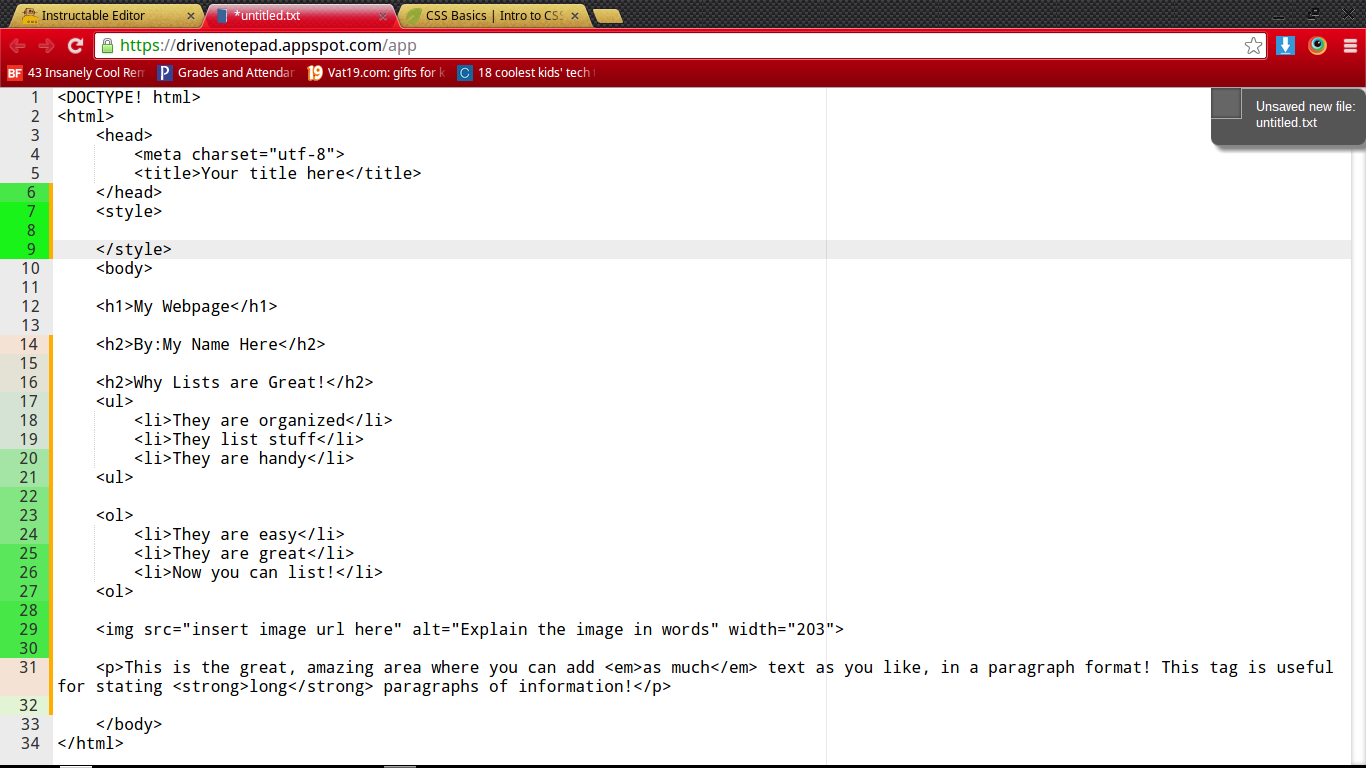Place cursor on the '<style>' line
1366x768 pixels.
pos(129,211)
